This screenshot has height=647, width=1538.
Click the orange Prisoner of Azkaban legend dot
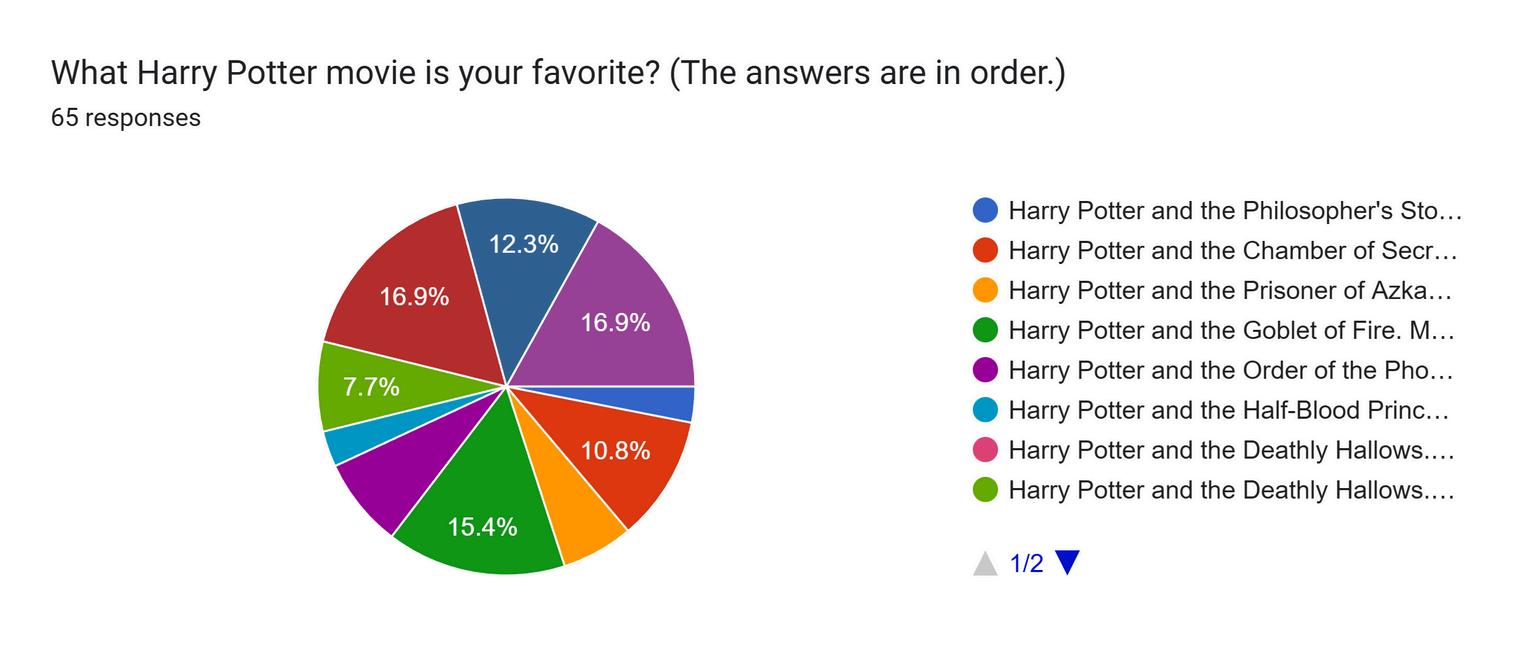[985, 290]
